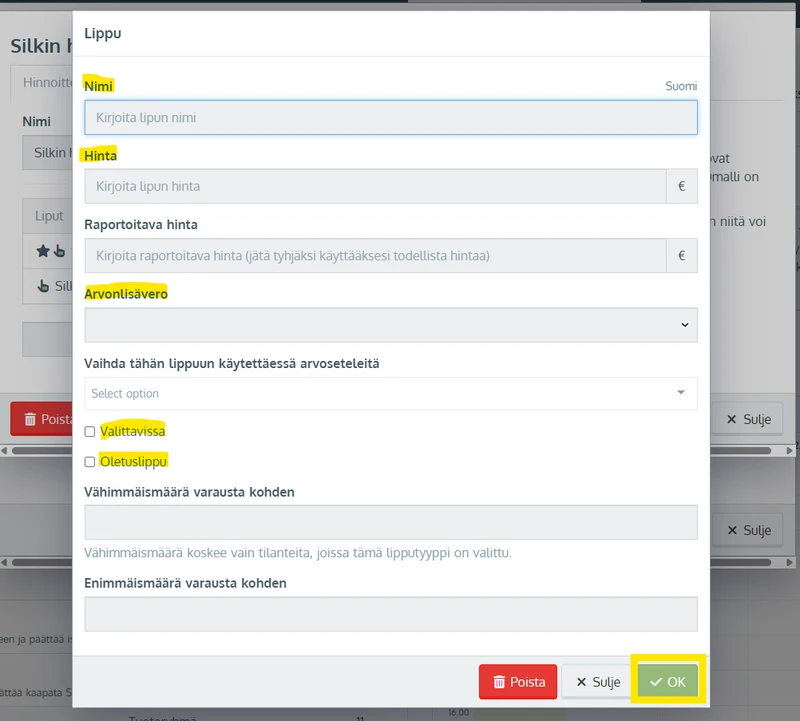Image resolution: width=800 pixels, height=721 pixels.
Task: Click the Raportoitava hinta input field
Action: coord(376,256)
